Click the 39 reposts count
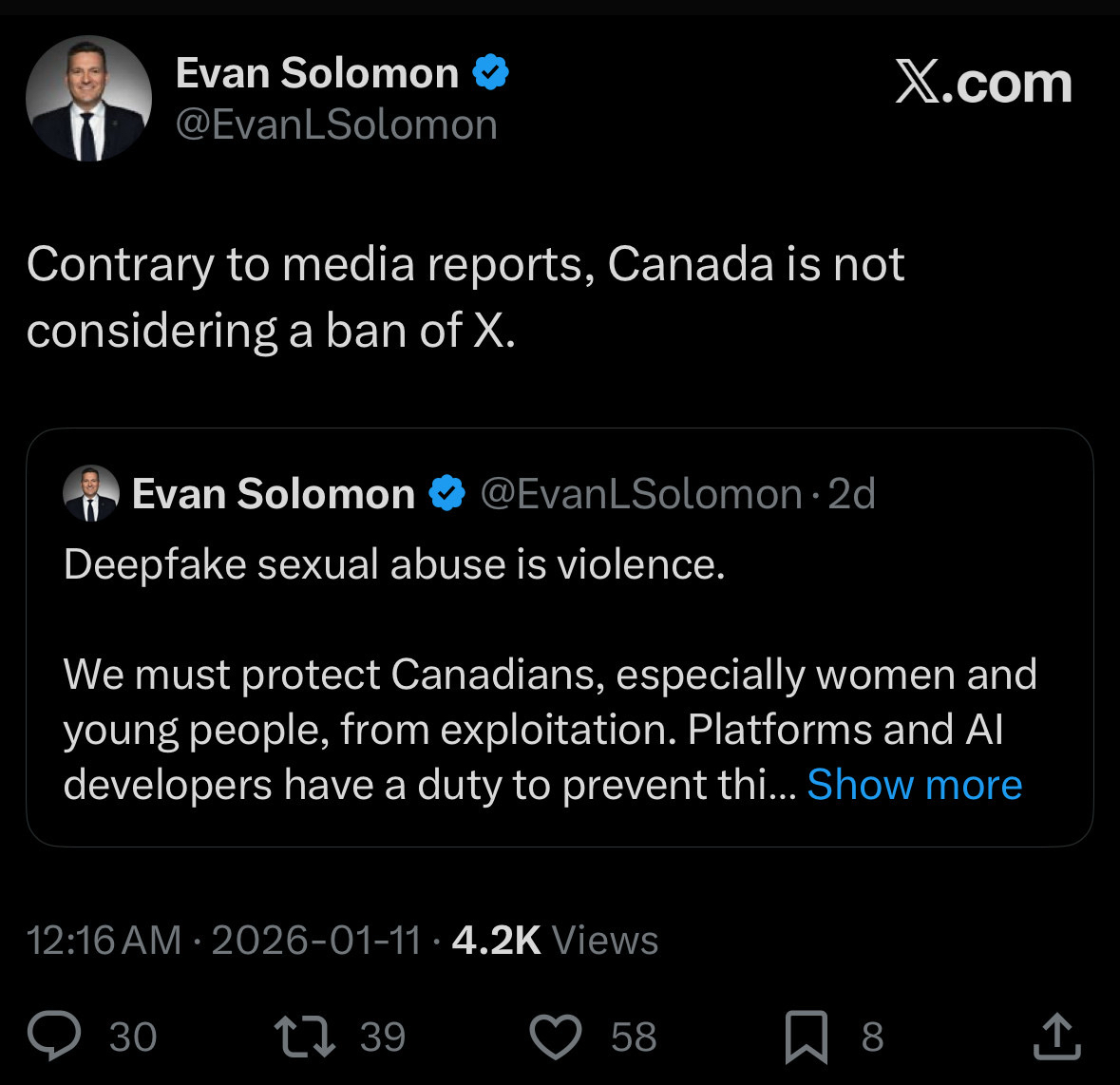This screenshot has width=1120, height=1085. pos(383,1037)
